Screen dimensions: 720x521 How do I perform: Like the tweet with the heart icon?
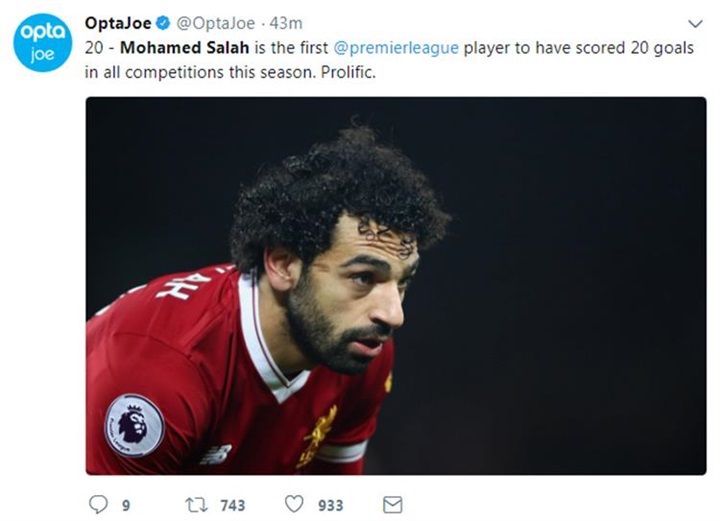[x=294, y=505]
